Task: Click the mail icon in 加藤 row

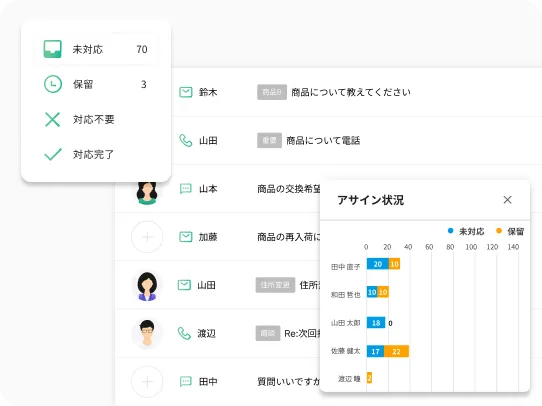Action: click(186, 237)
